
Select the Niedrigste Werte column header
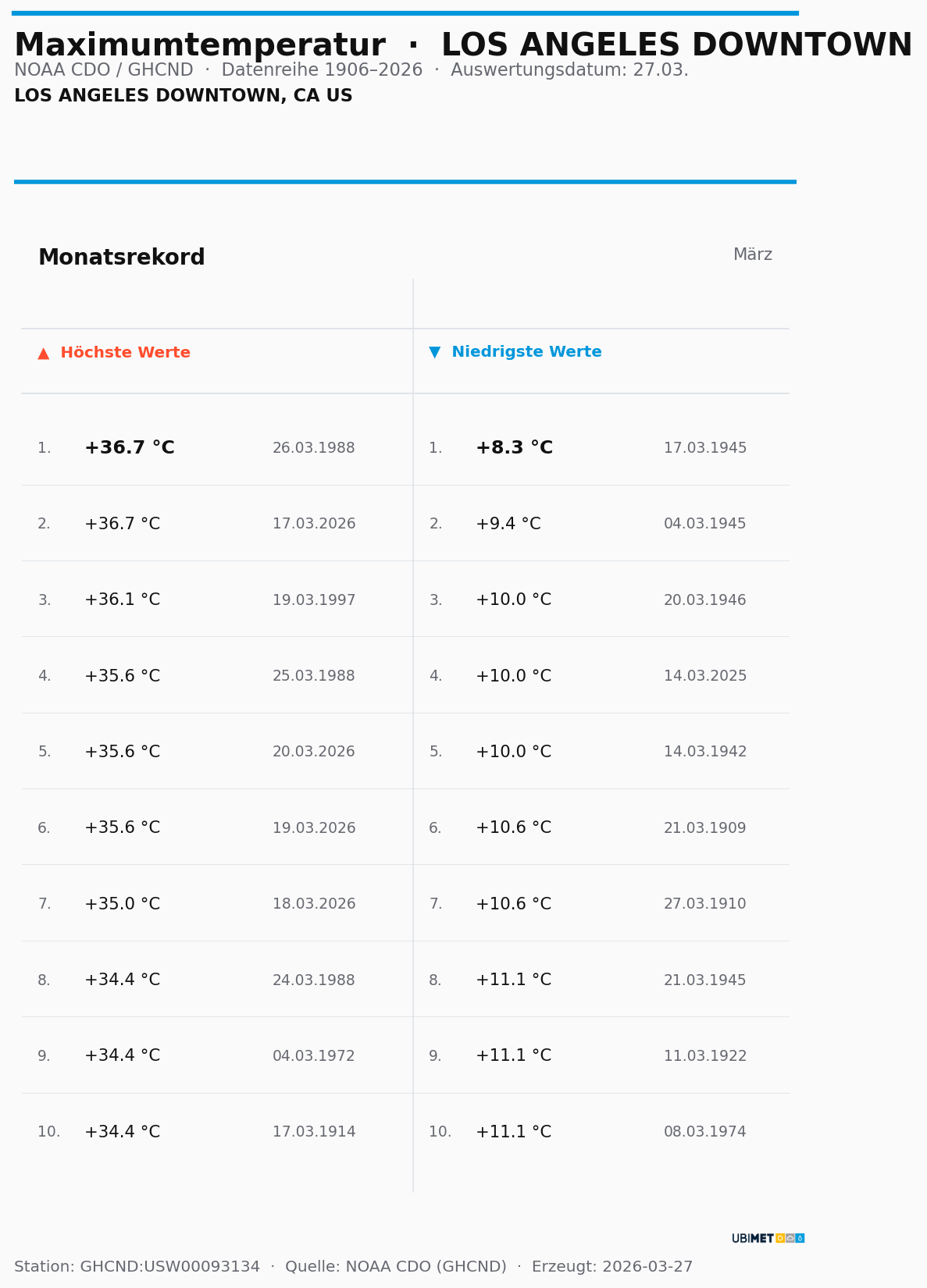pos(526,352)
